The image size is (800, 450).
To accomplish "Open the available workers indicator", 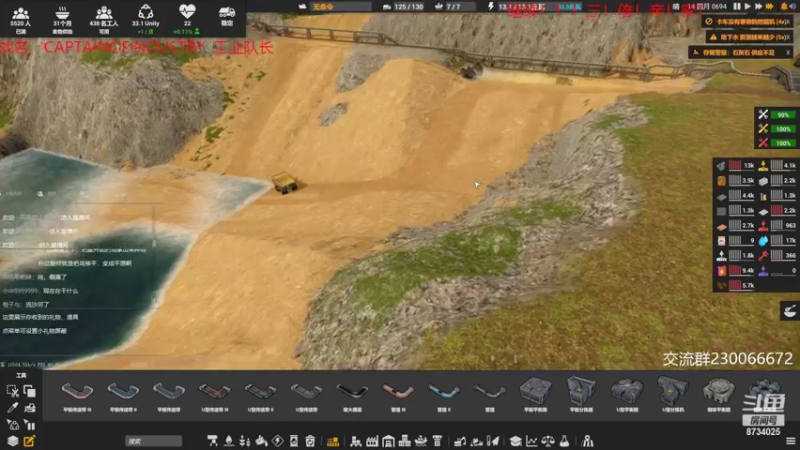I will 104,19.
